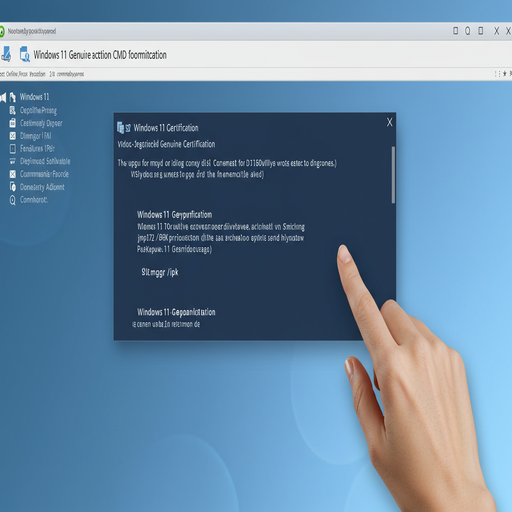The width and height of the screenshot is (512, 512).
Task: Click the star icon in the breadcrumb bar
Action: pos(505,73)
